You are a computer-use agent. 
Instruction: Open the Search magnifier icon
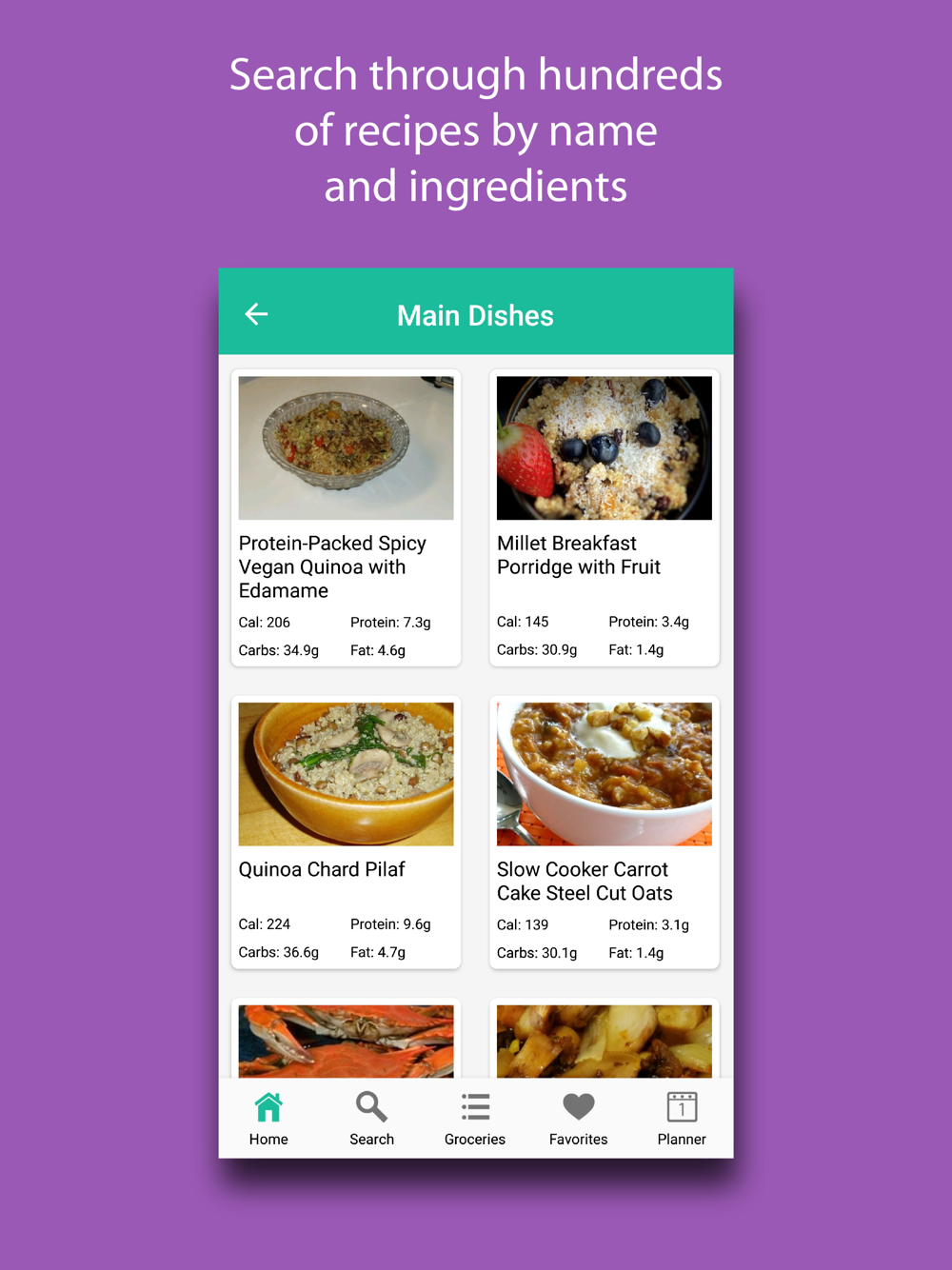pos(371,1107)
